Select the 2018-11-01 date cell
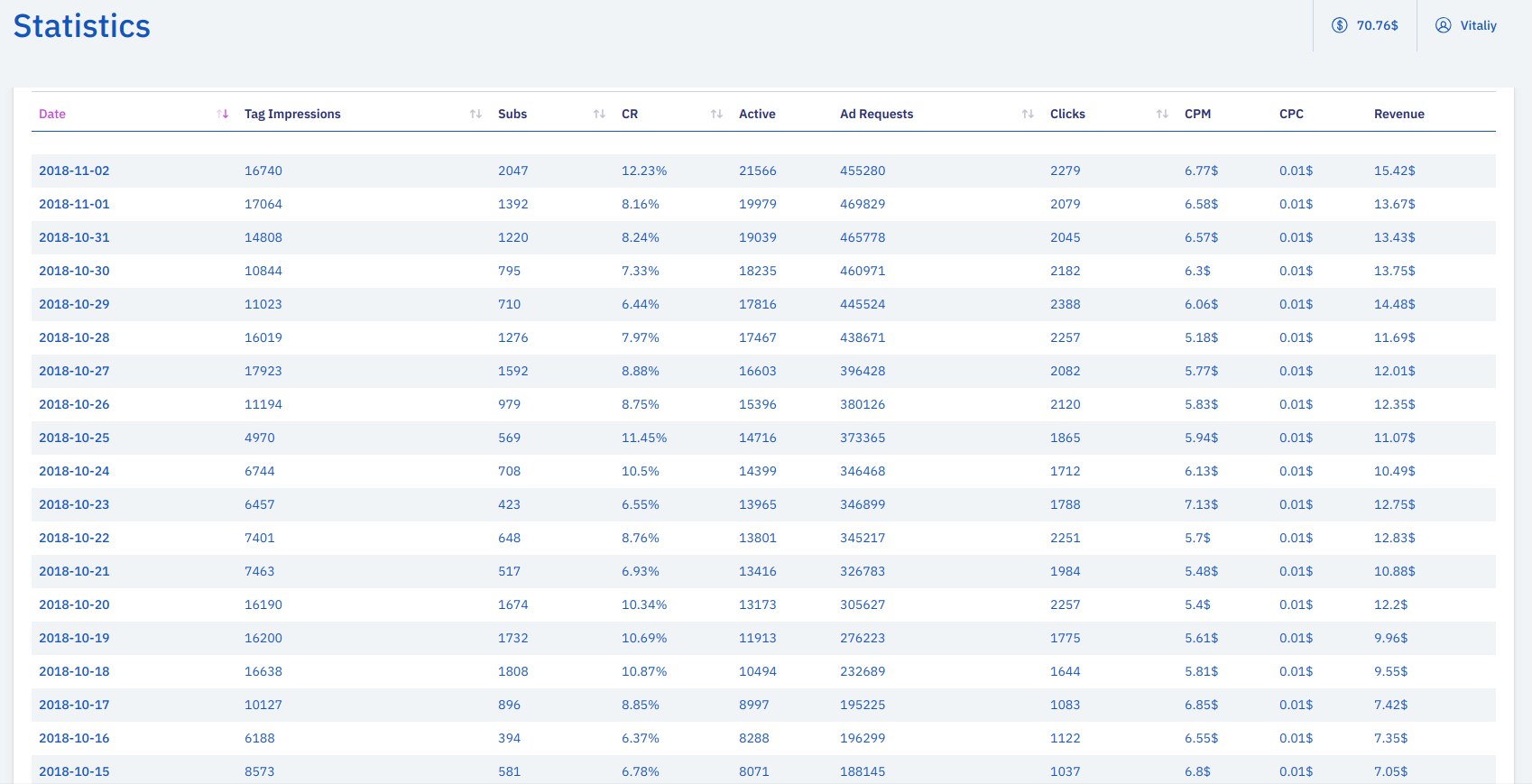This screenshot has height=784, width=1532. [x=74, y=204]
